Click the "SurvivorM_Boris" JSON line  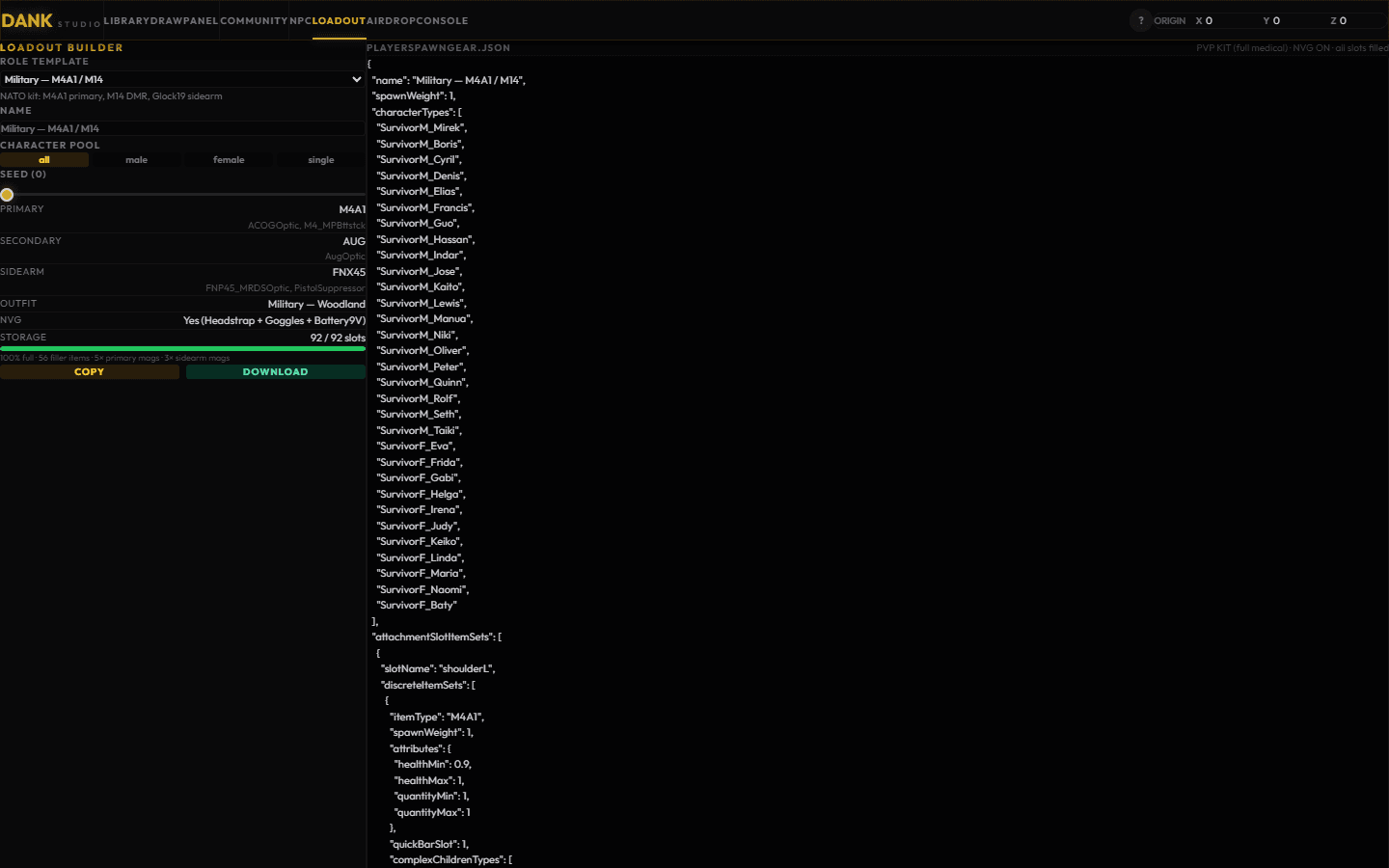pyautogui.click(x=420, y=144)
